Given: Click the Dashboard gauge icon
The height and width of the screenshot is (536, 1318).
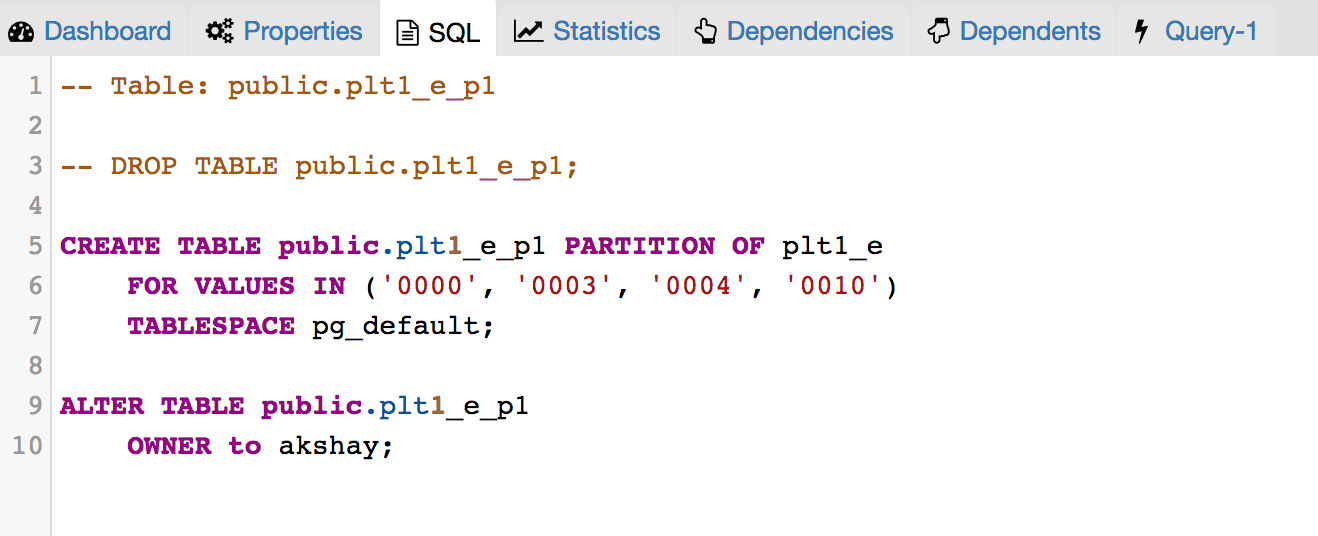Looking at the screenshot, I should click(21, 32).
